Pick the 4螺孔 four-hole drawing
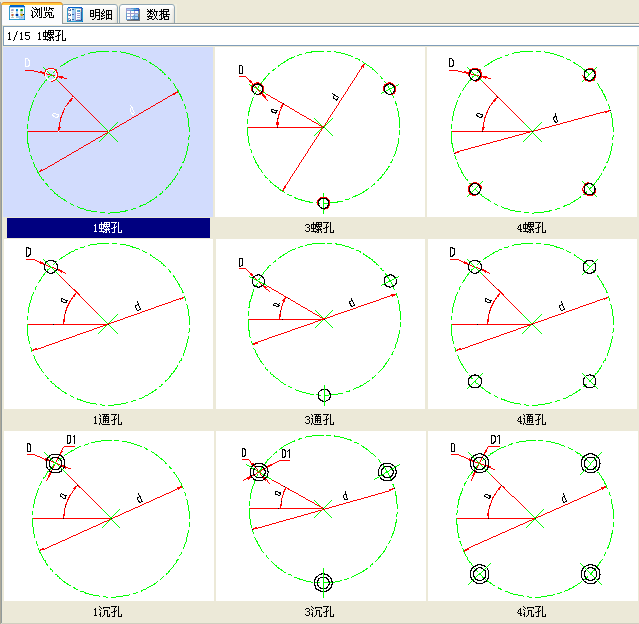 (x=532, y=132)
